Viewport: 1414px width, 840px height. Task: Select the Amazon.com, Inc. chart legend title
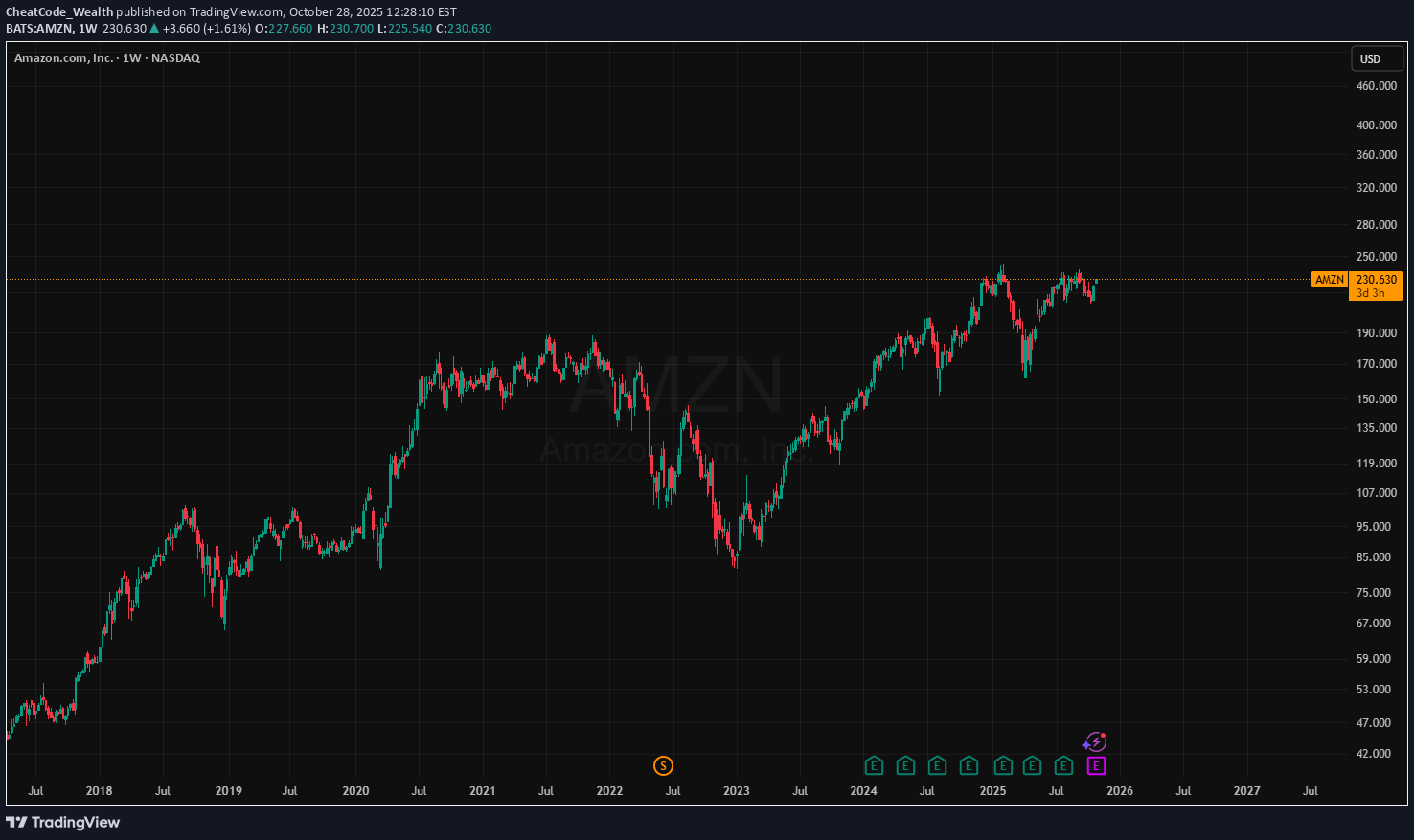coord(63,58)
